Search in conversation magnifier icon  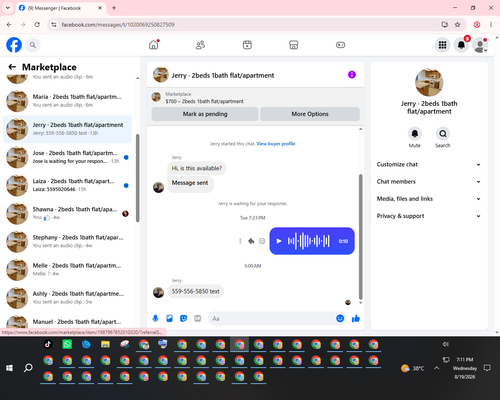pyautogui.click(x=443, y=134)
